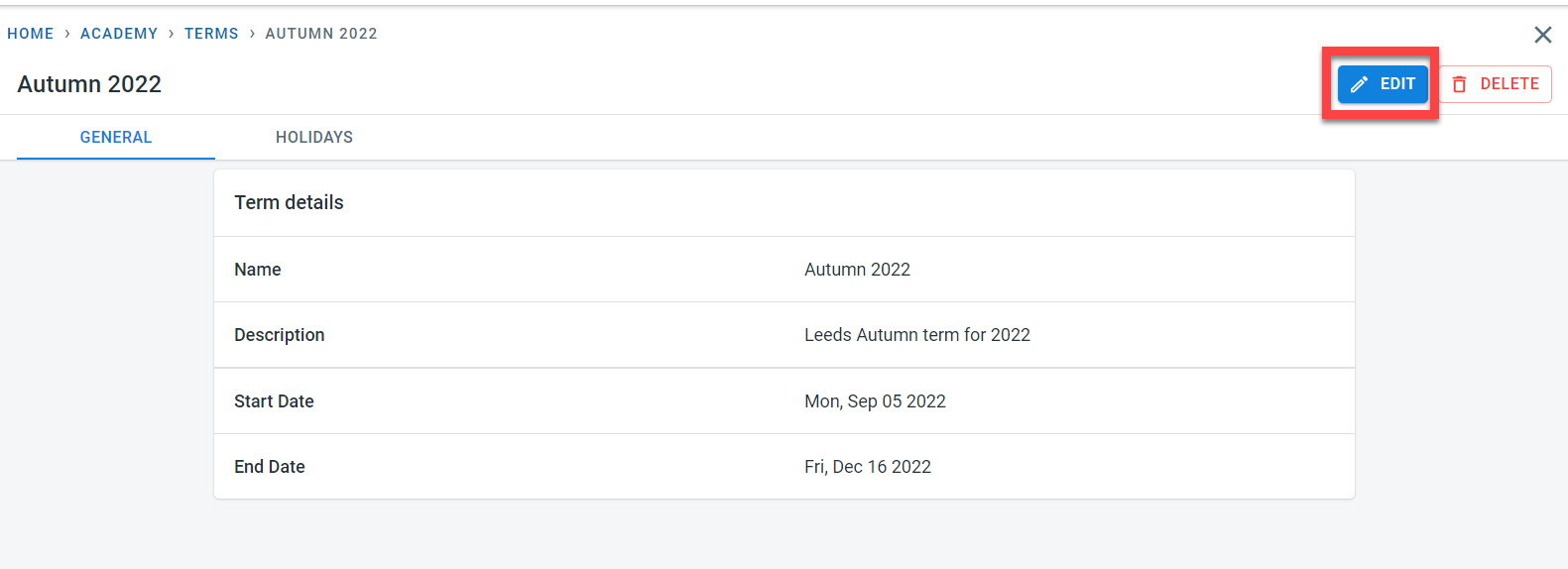Click the Description field label
Viewport: 1568px width, 569px height.
(280, 335)
